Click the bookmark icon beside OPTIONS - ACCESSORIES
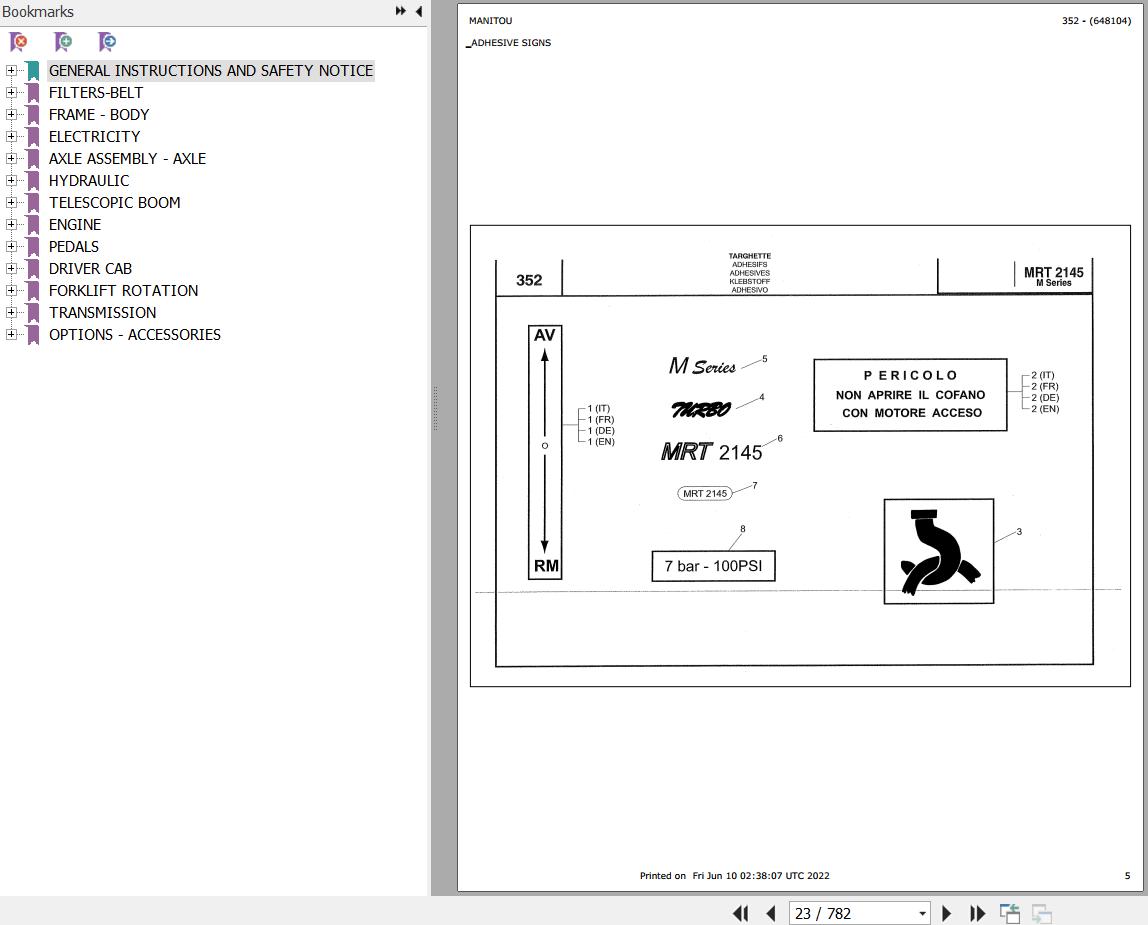1148x925 pixels. 33,335
